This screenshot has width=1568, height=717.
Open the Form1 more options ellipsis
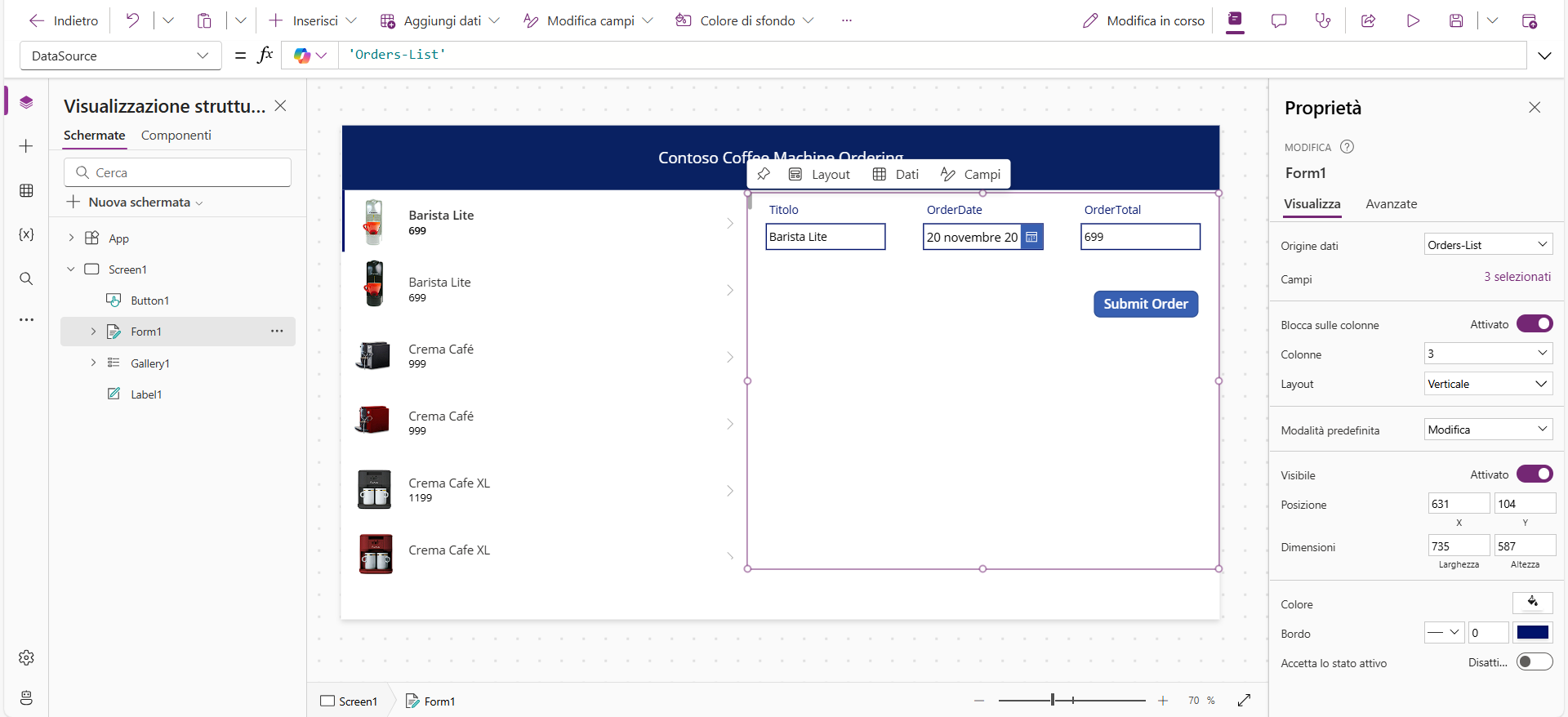click(x=277, y=331)
